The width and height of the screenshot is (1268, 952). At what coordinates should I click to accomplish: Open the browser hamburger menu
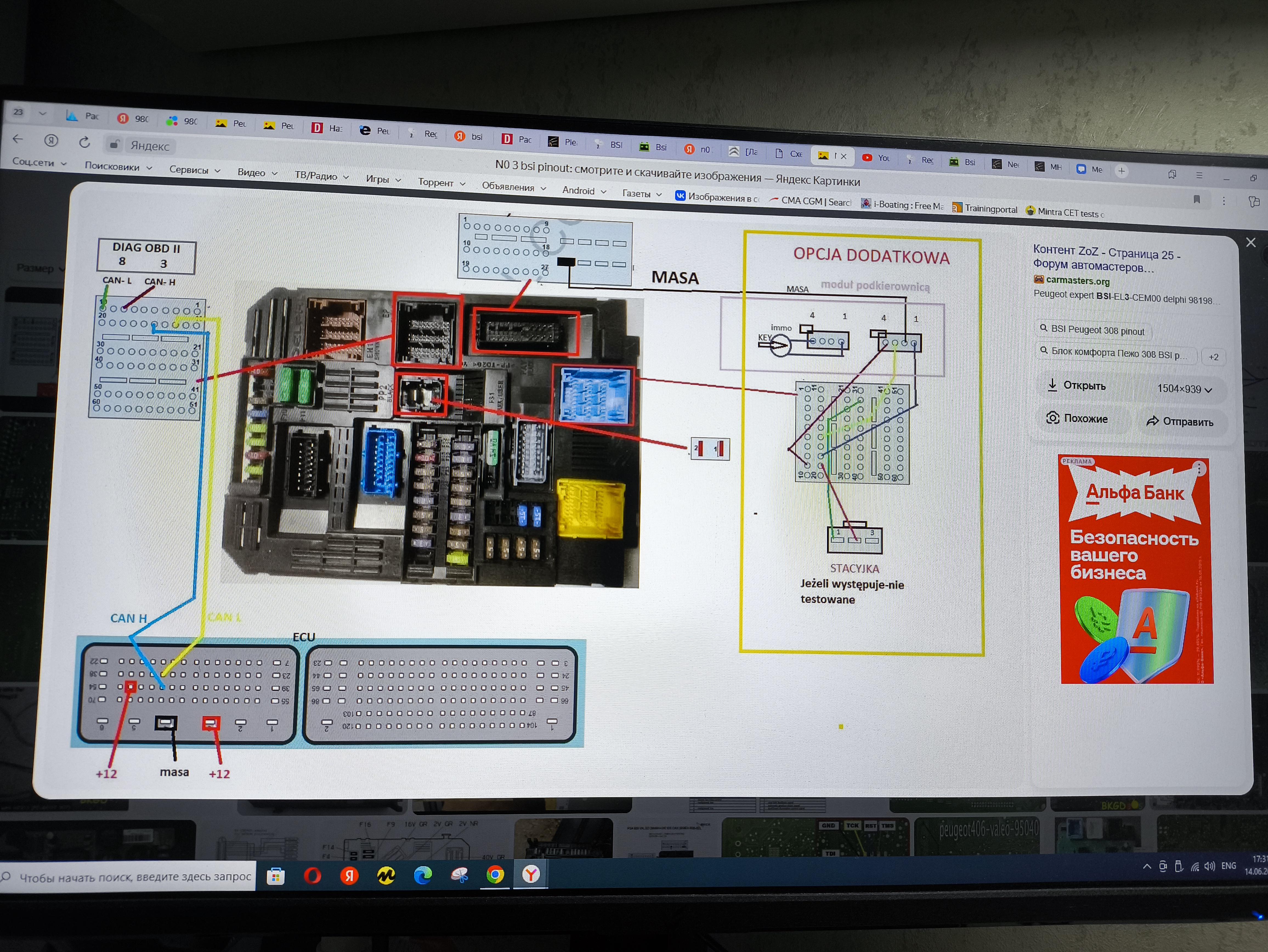click(1199, 176)
